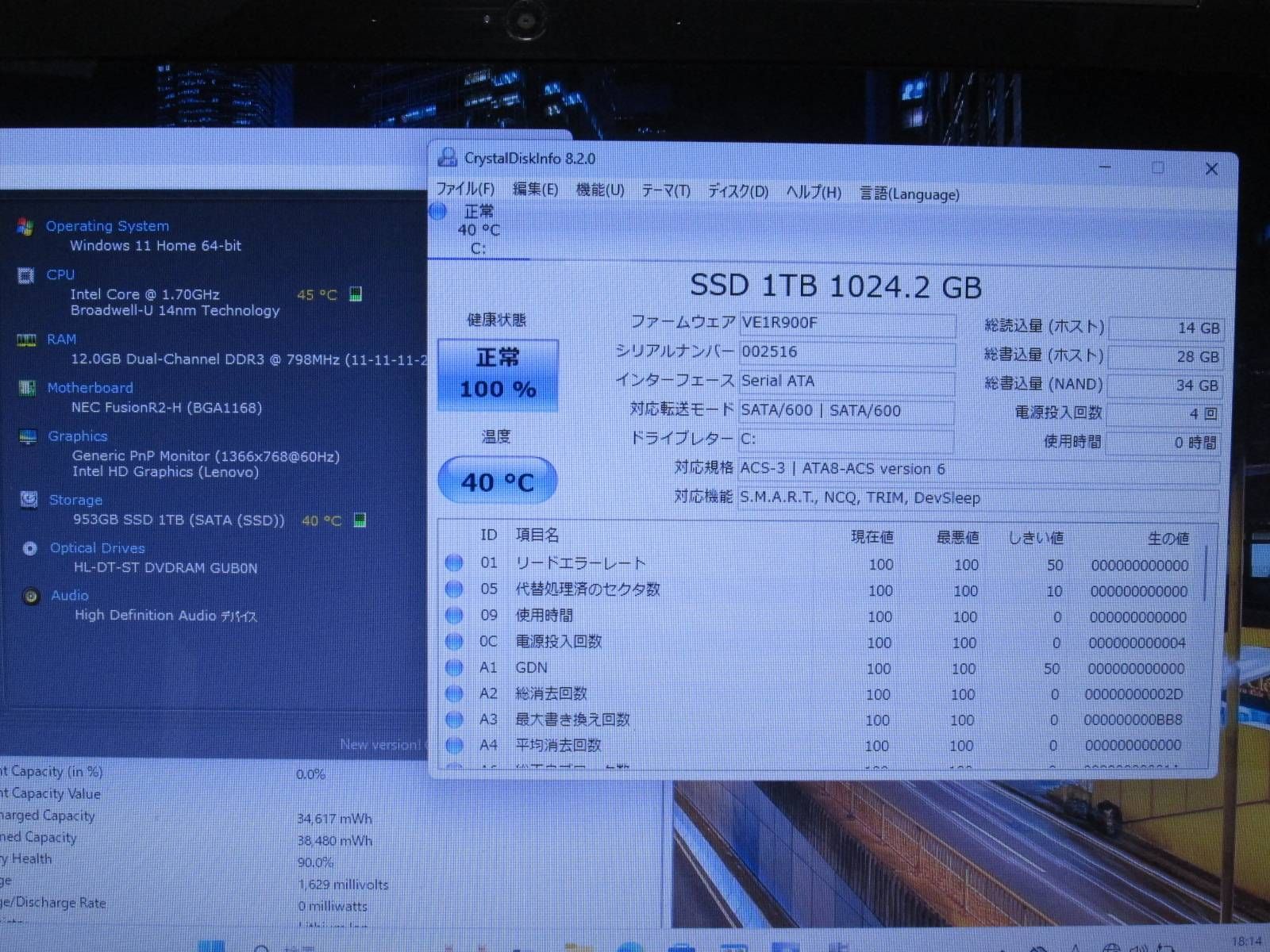Image resolution: width=1270 pixels, height=952 pixels.
Task: Click the Audio heading in Speccy
Action: pyautogui.click(x=70, y=595)
